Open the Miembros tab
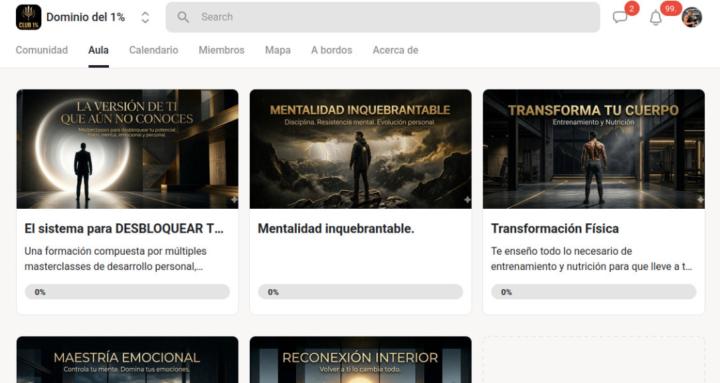The width and height of the screenshot is (720, 383). coord(221,50)
